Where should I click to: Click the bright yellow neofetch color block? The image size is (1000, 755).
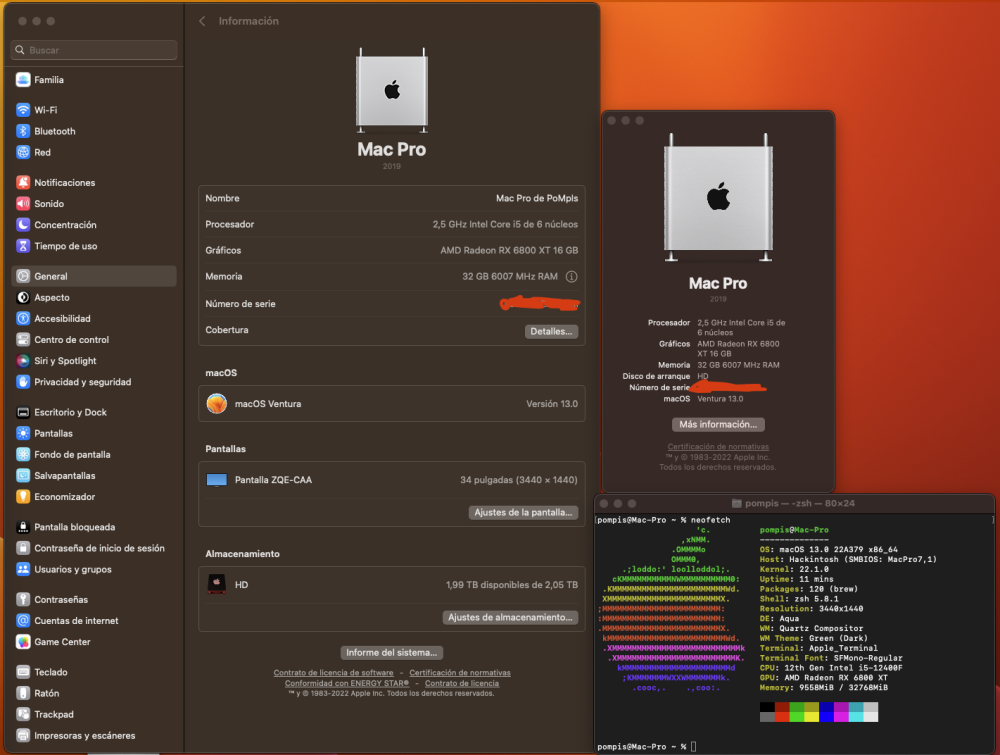tap(811, 717)
